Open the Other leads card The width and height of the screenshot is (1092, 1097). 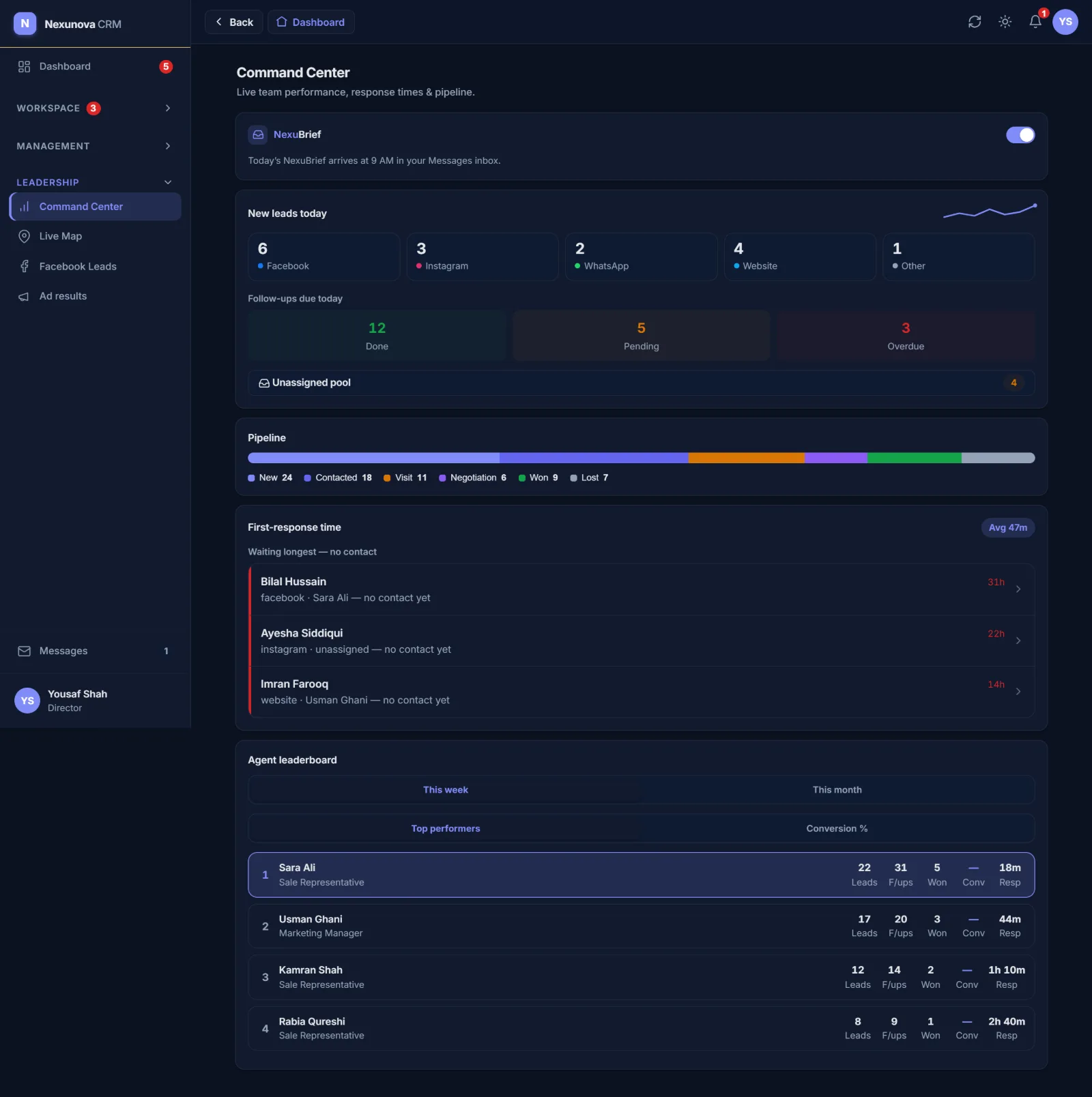(959, 257)
